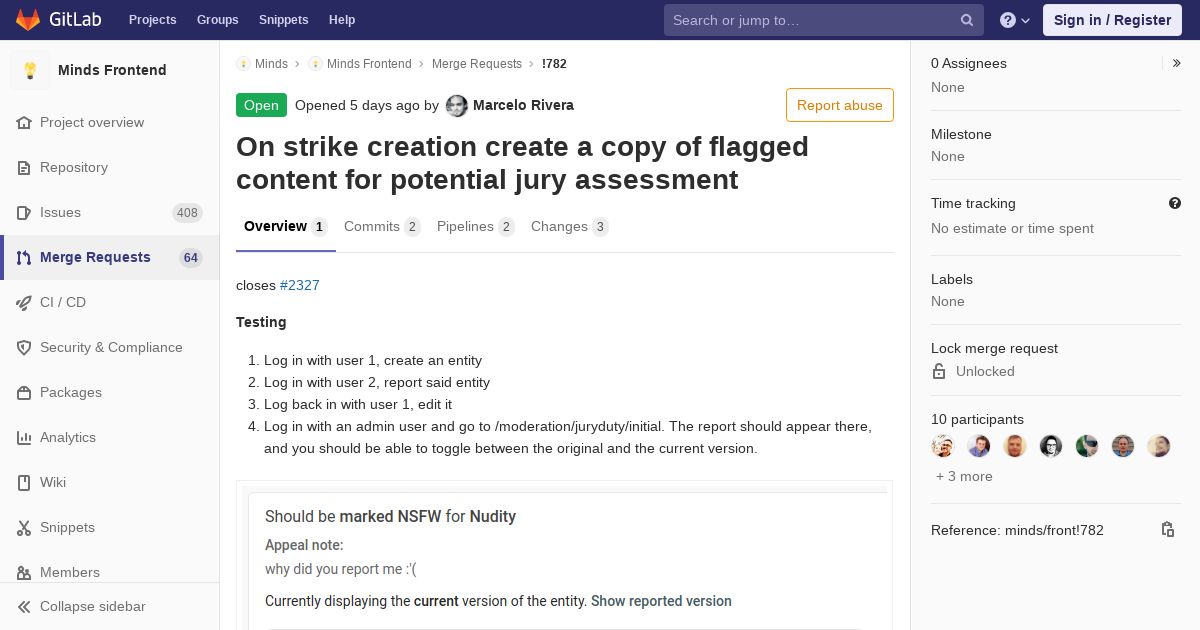Click the Open status badge
The width and height of the screenshot is (1200, 630).
pos(261,105)
